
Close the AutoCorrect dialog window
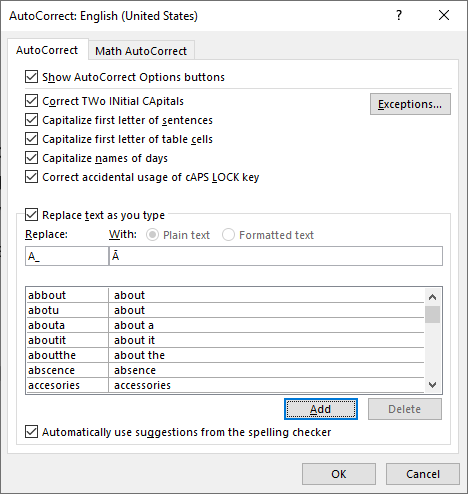coord(444,15)
